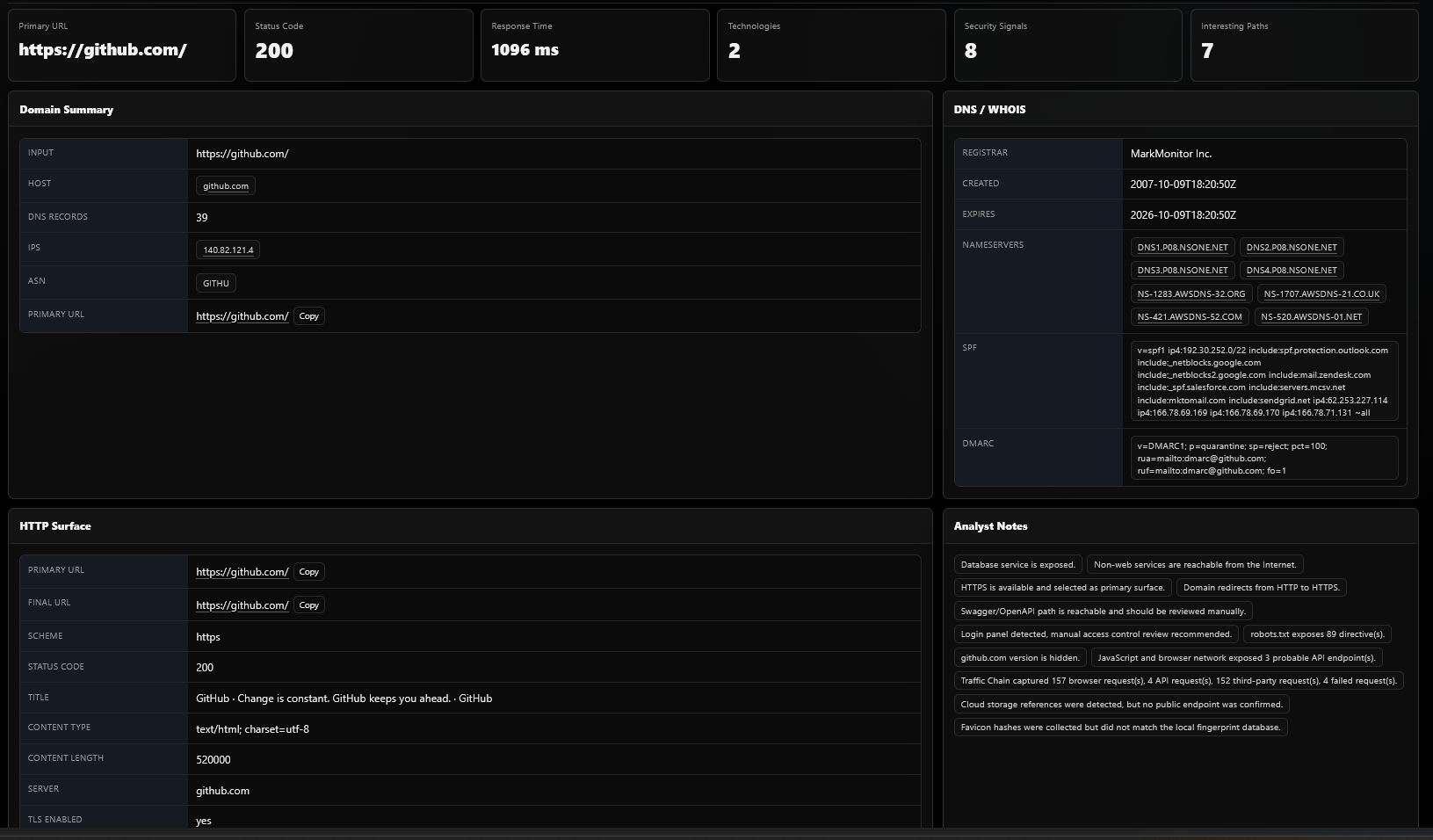Open the DNS2.P08.NSONE.NET nameserver chip
Image resolution: width=1433 pixels, height=840 pixels.
point(1292,248)
